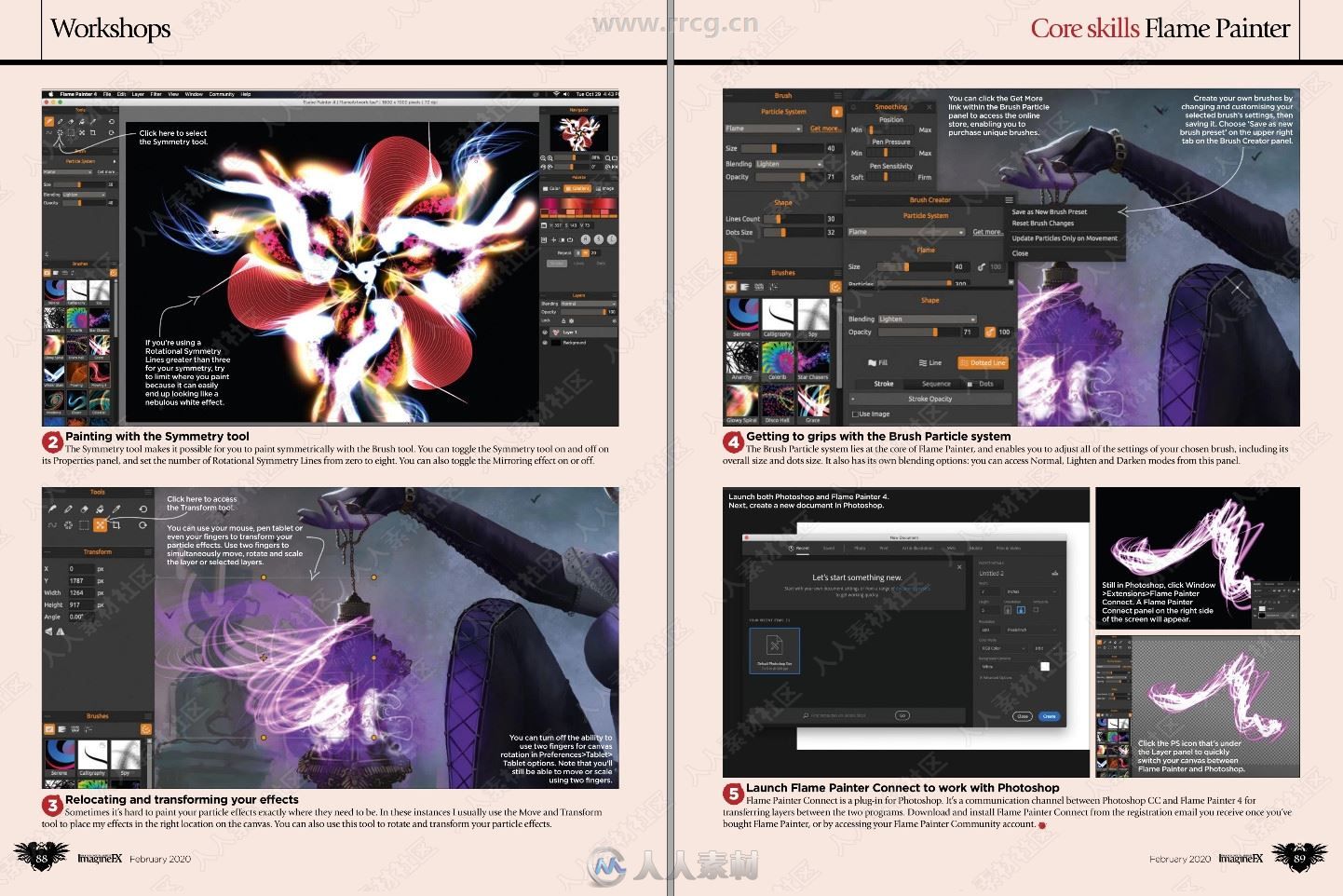Open the Flame preset dropdown in step 2 Brush panel
Viewport: 1343px width, 896px height.
point(67,172)
